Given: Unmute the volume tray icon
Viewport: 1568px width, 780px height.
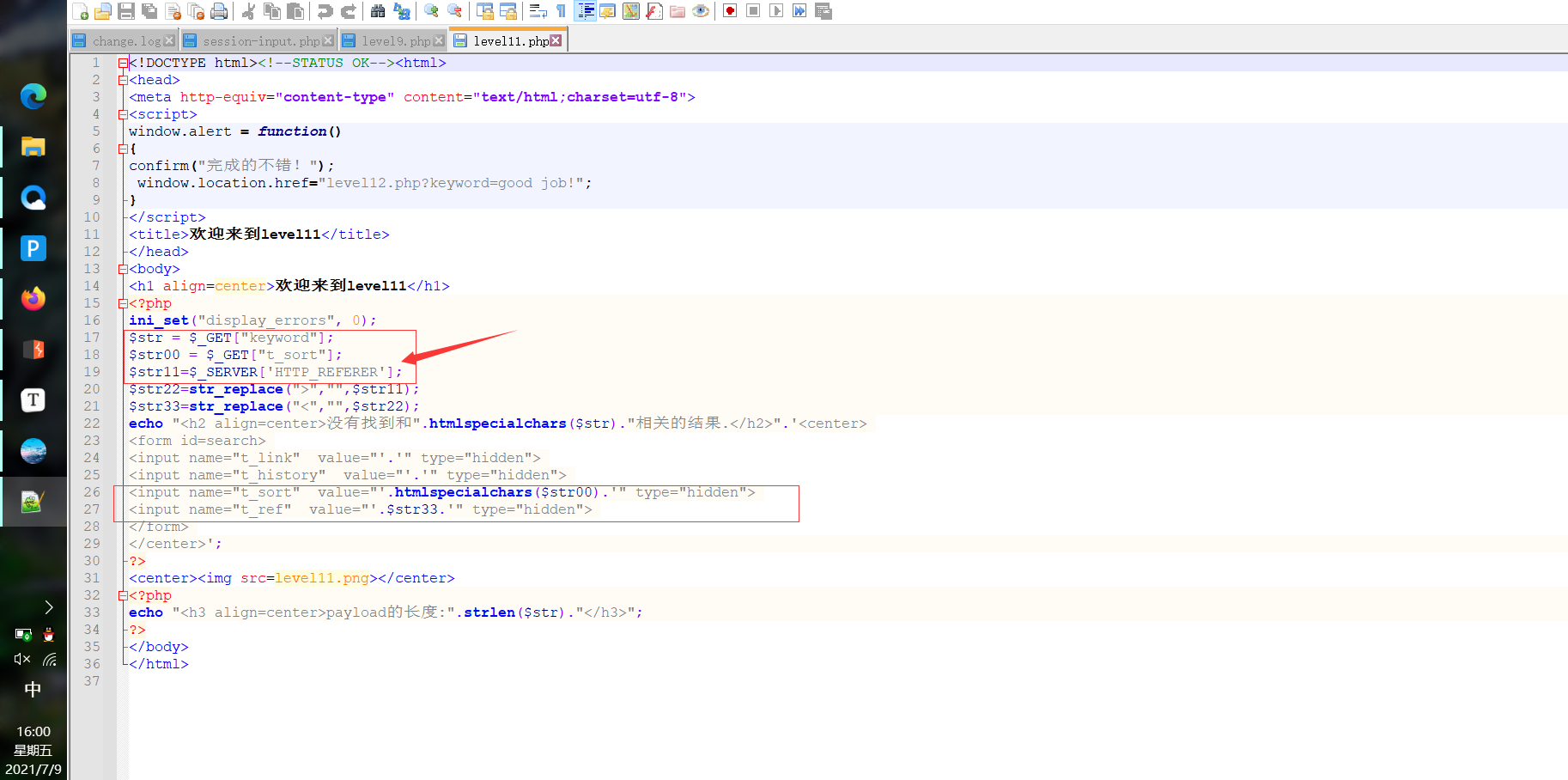Looking at the screenshot, I should [22, 659].
